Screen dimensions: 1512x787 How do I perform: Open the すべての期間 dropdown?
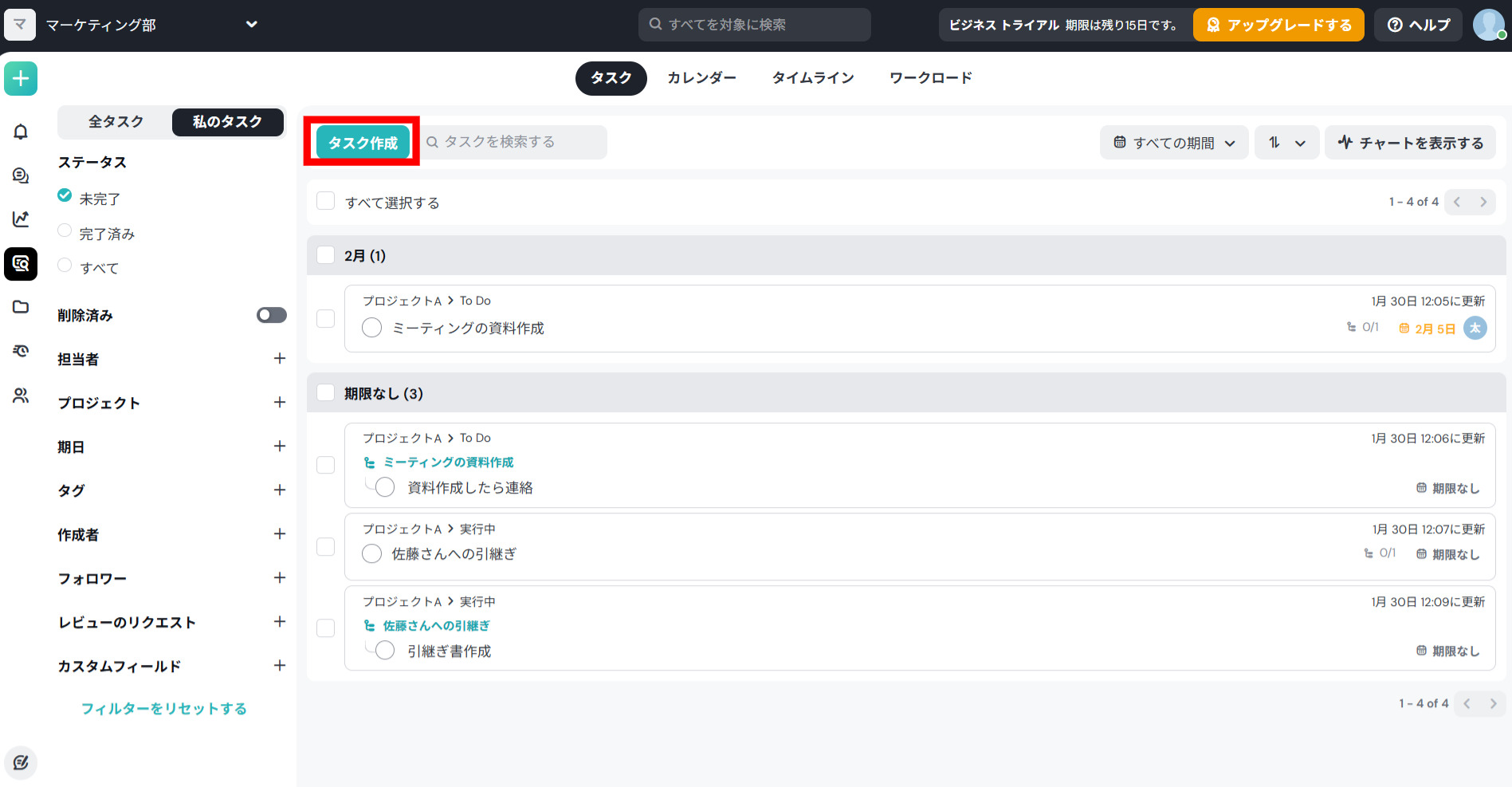(x=1173, y=143)
